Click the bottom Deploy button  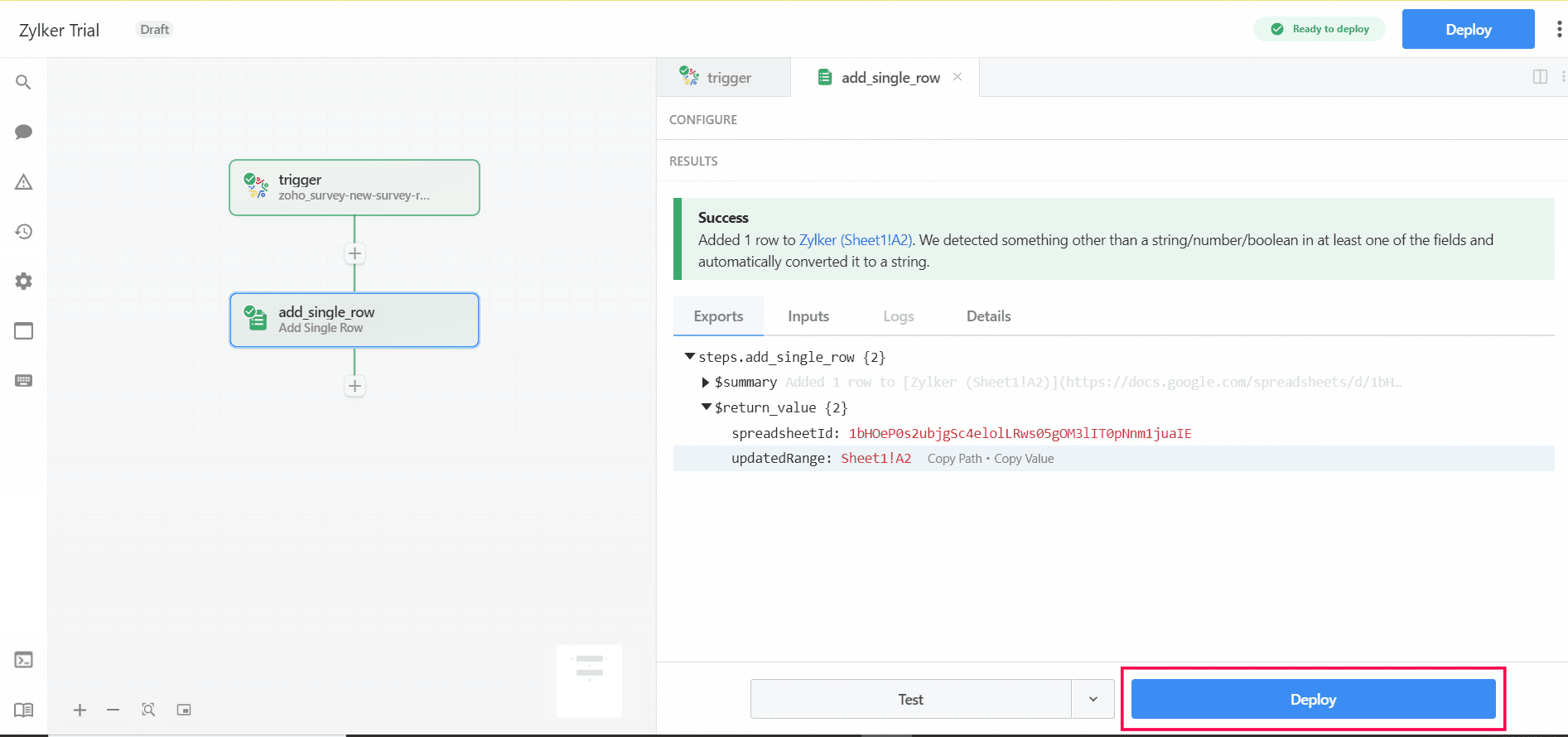[1314, 699]
